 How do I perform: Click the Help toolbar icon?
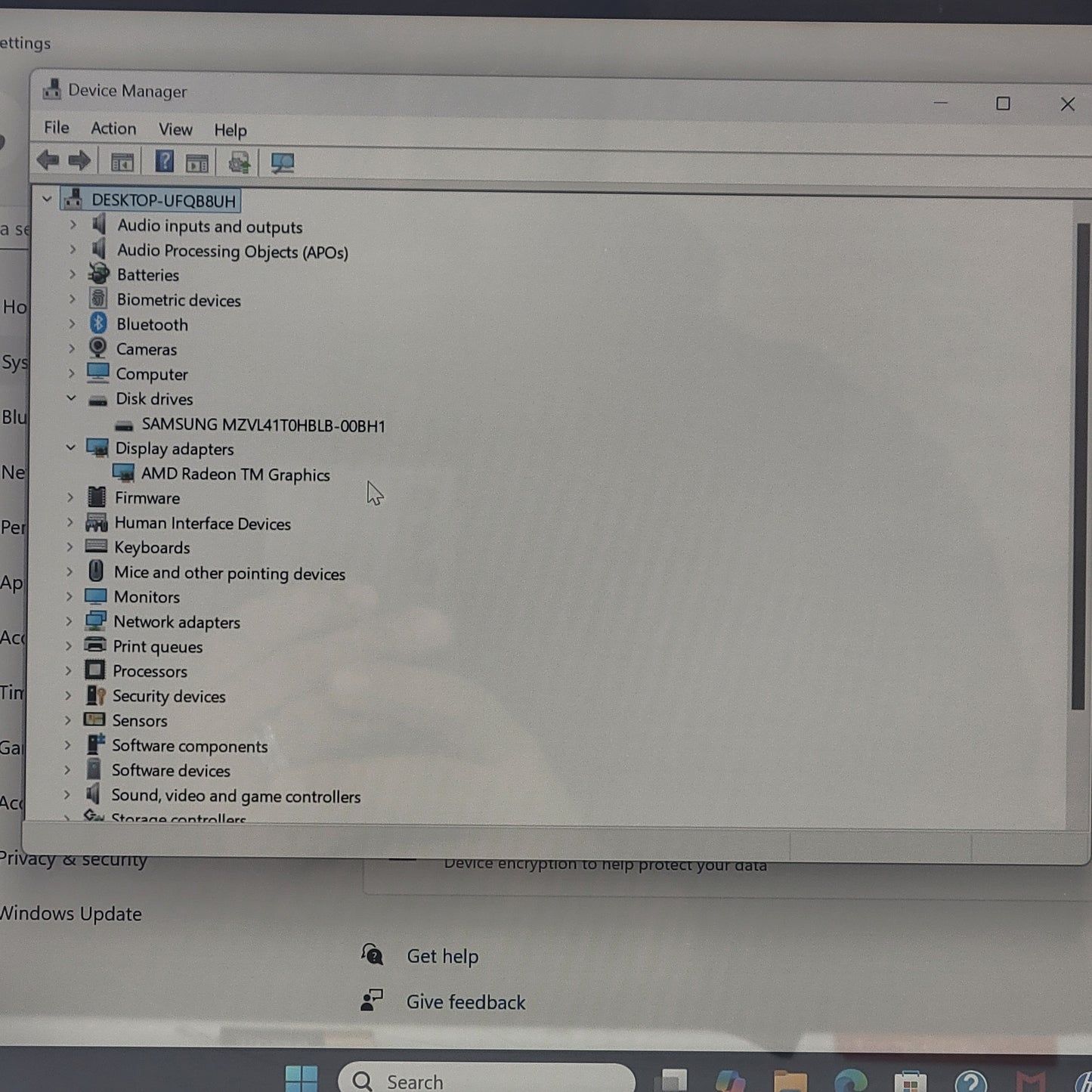[163, 161]
